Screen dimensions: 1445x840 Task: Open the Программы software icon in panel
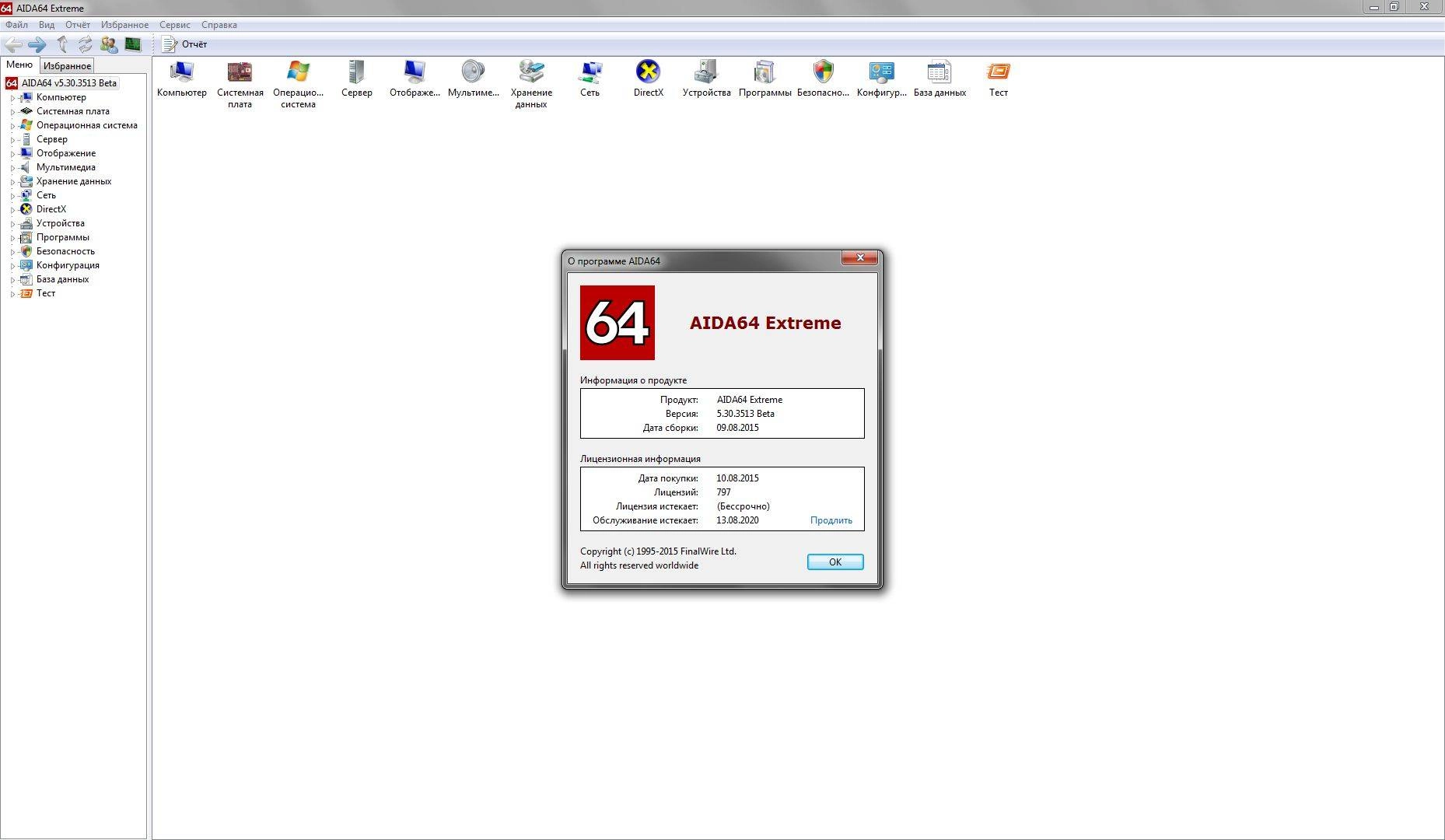tap(764, 79)
